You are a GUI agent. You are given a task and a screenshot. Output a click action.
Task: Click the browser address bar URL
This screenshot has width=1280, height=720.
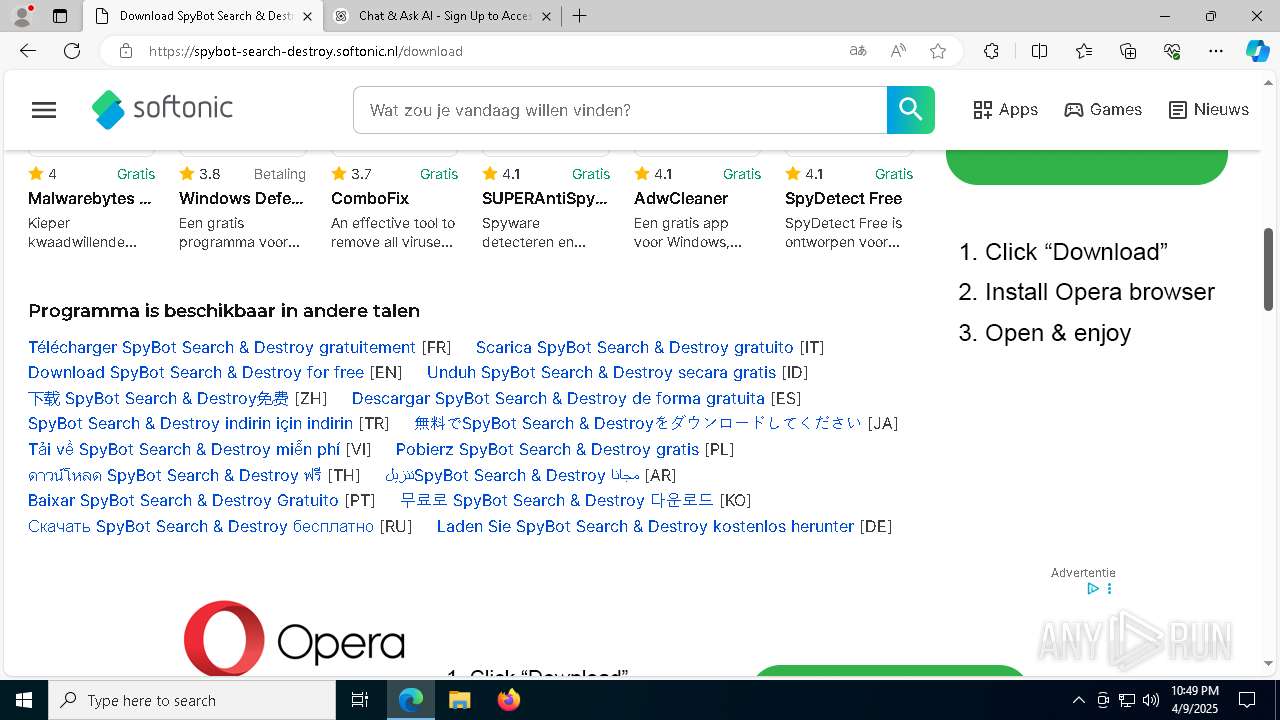(306, 51)
